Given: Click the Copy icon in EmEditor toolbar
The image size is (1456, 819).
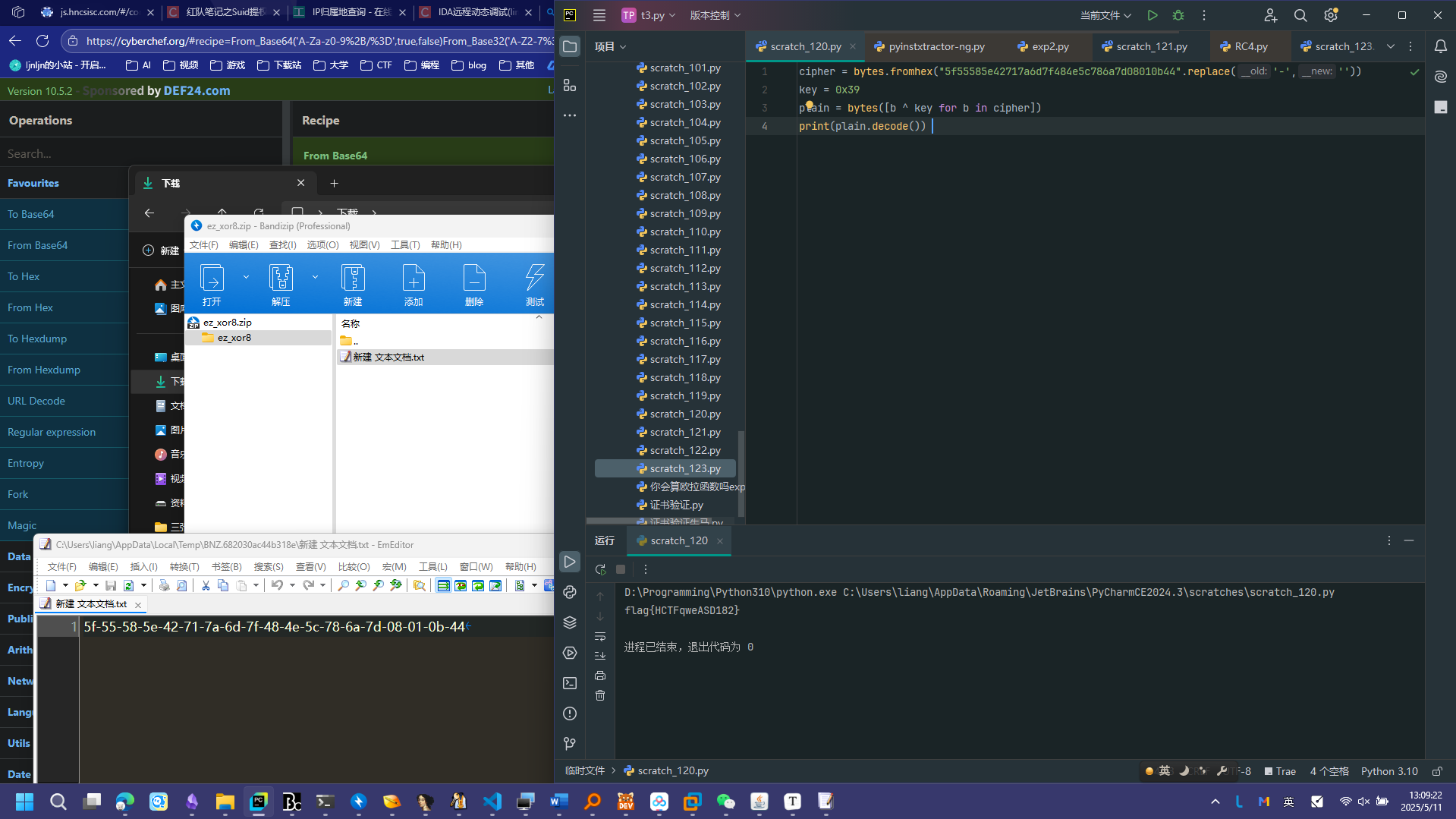Looking at the screenshot, I should coord(223,585).
